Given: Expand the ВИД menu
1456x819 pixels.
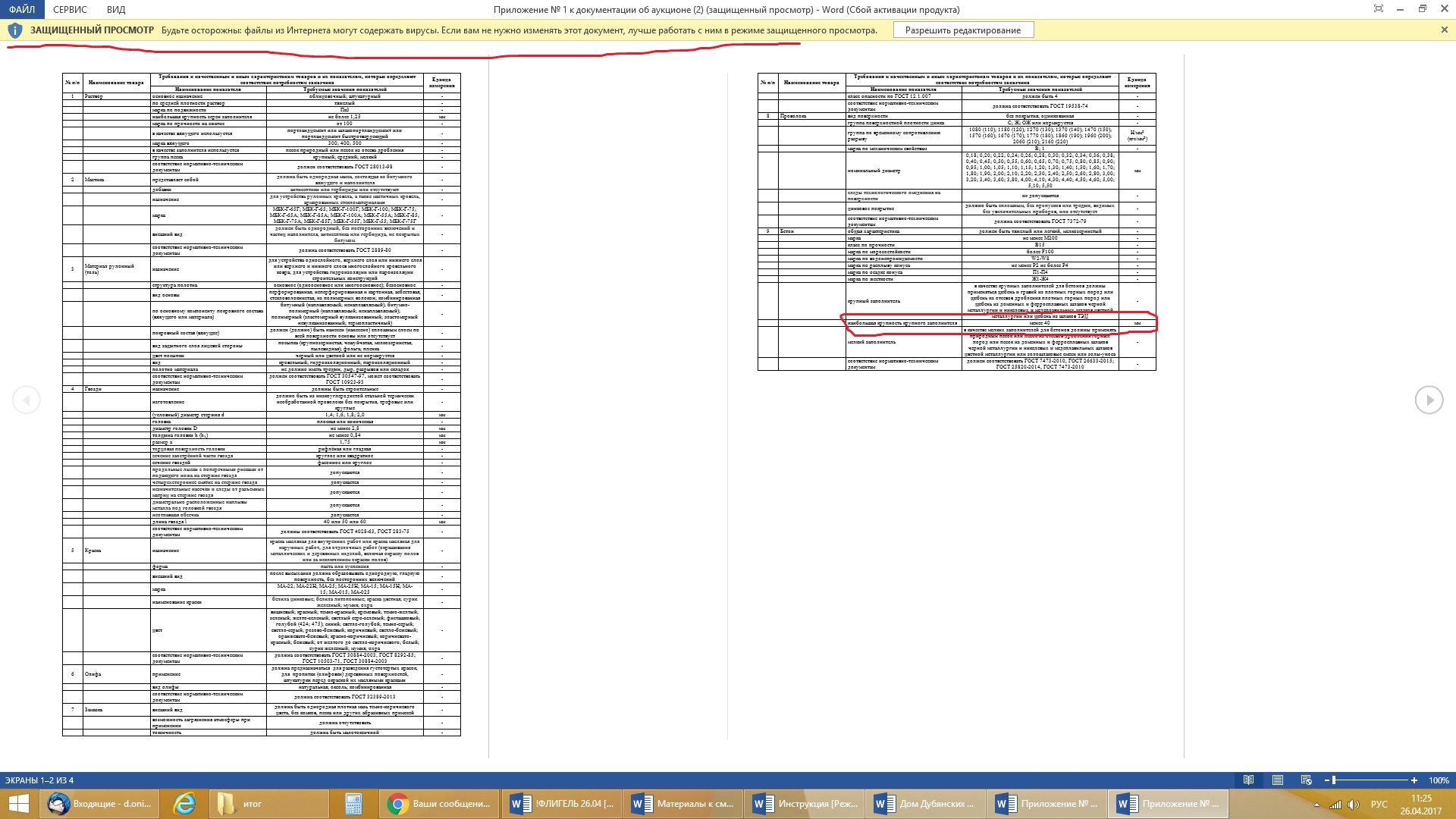Looking at the screenshot, I should point(116,10).
